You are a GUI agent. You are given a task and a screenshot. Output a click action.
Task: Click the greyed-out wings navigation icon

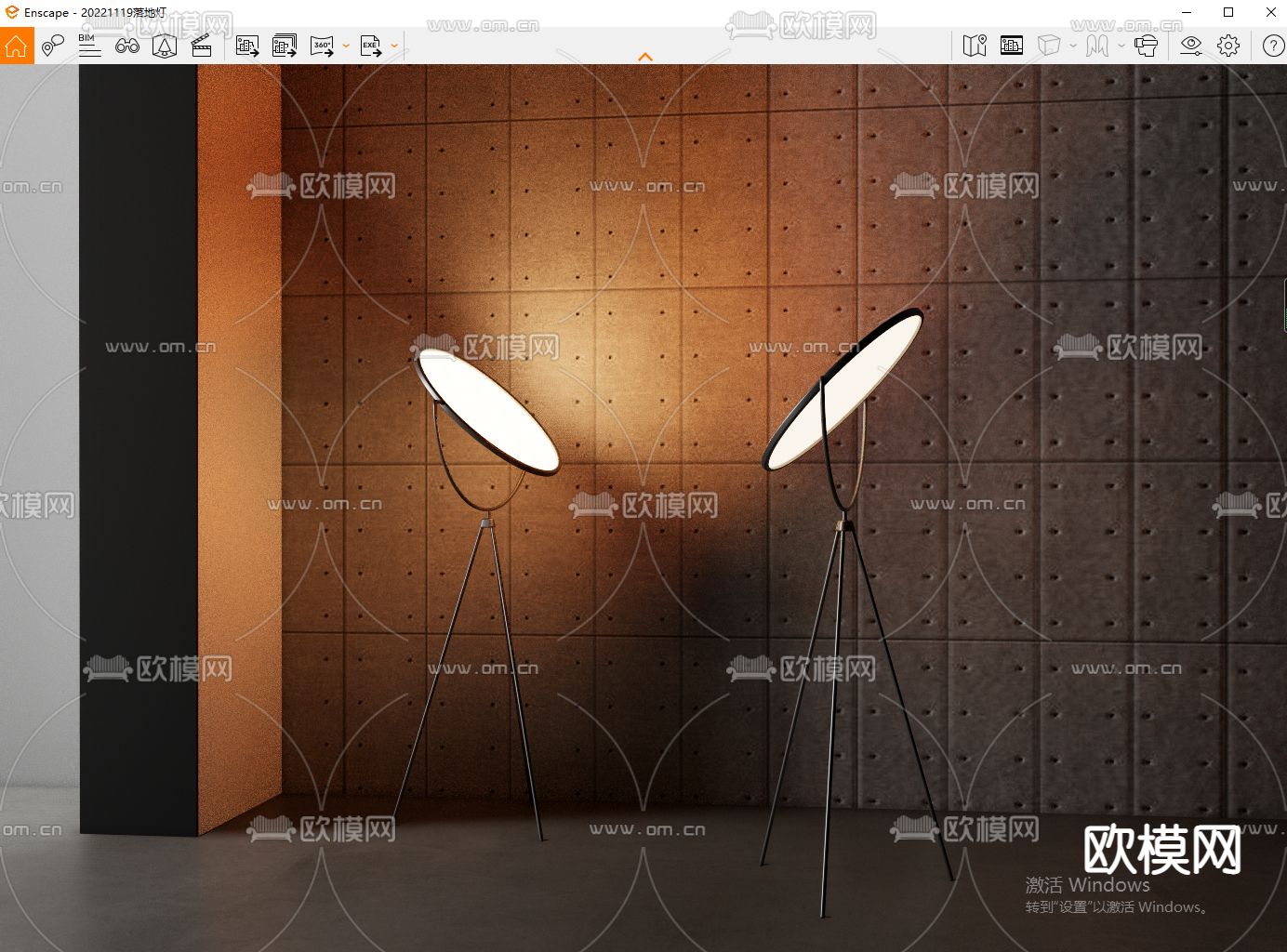1097,46
